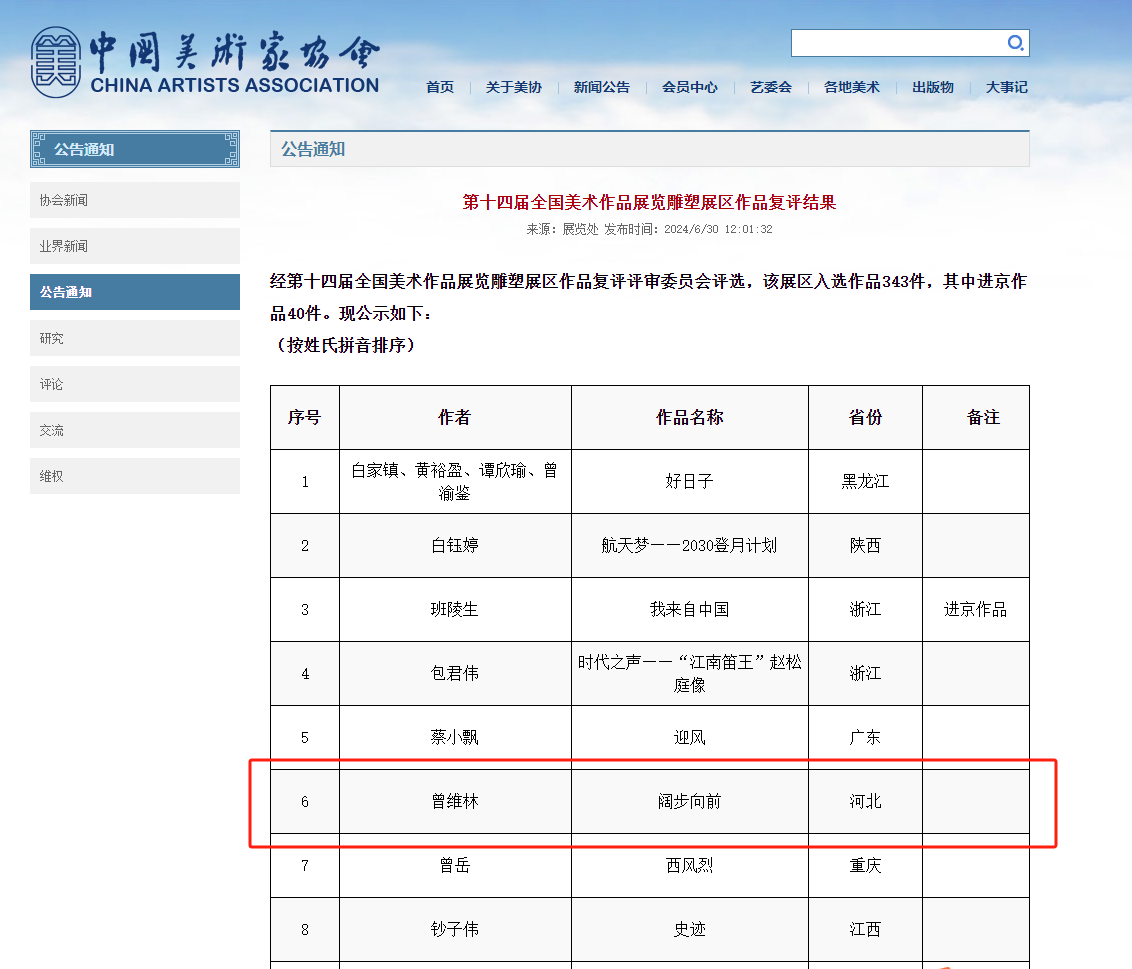Open the 大事记 navigation item
This screenshot has width=1132, height=969.
pos(1006,87)
